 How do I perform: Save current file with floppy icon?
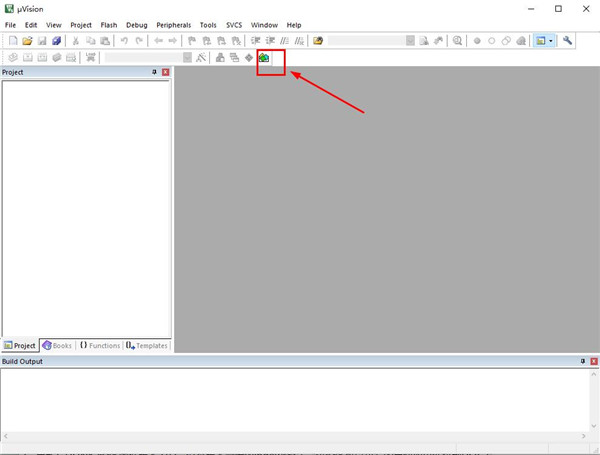coord(42,41)
